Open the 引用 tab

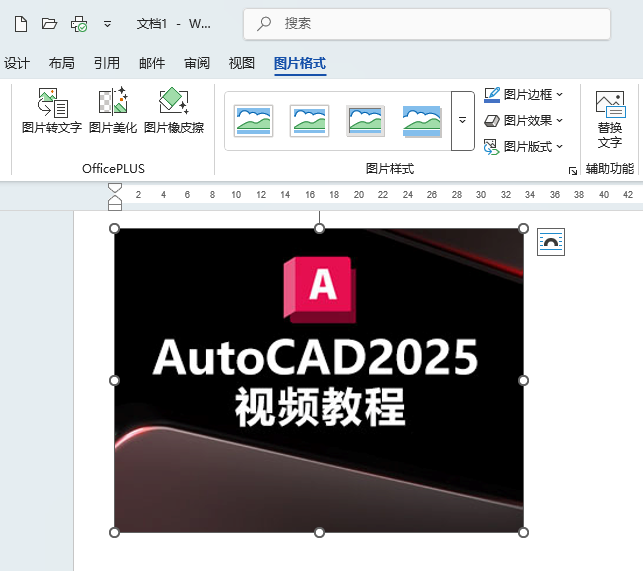pyautogui.click(x=107, y=63)
